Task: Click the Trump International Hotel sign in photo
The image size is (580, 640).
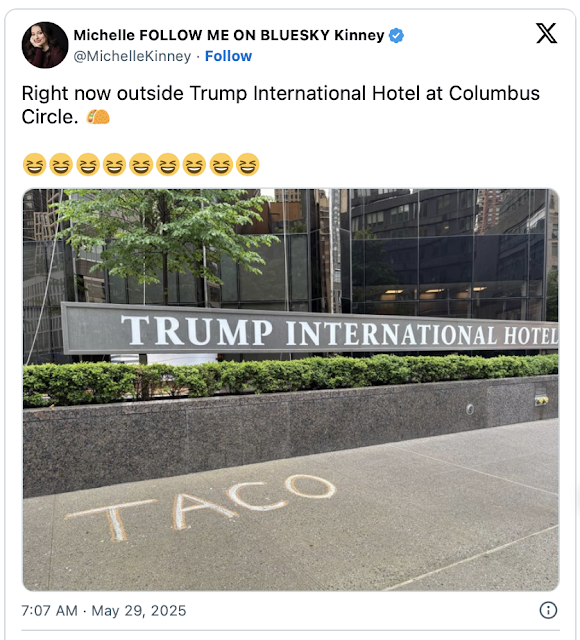Action: coord(310,331)
